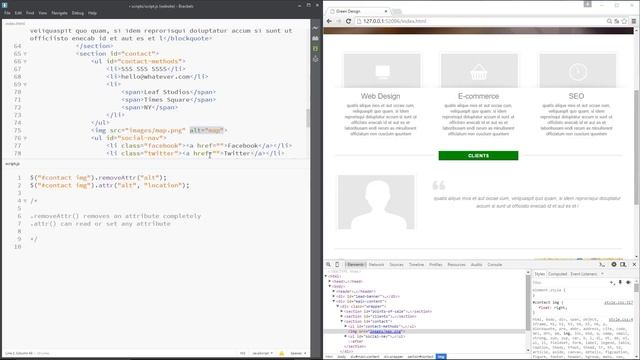
Task: Click the SEO clock thumbnail
Action: 578,71
